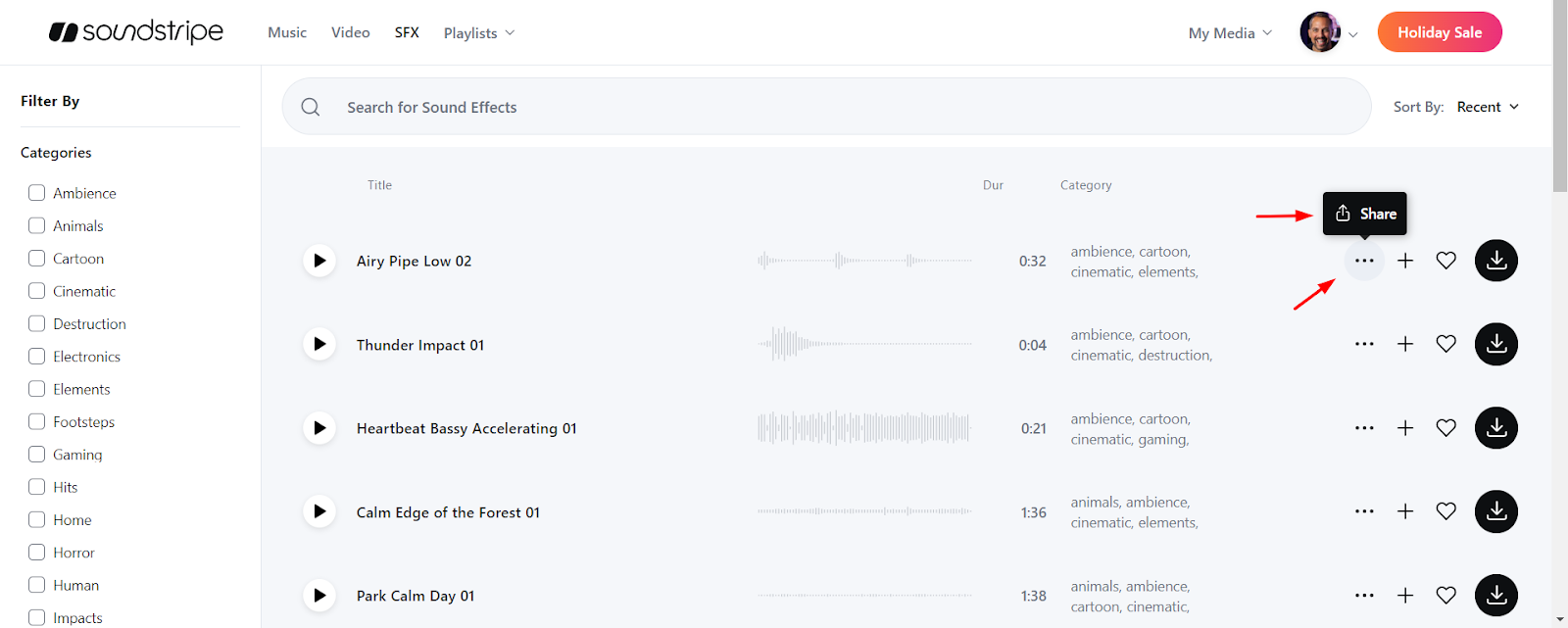1568x628 pixels.
Task: Open three-dot menu for Heartbeat Bassy Accelerating 01
Action: pos(1364,428)
